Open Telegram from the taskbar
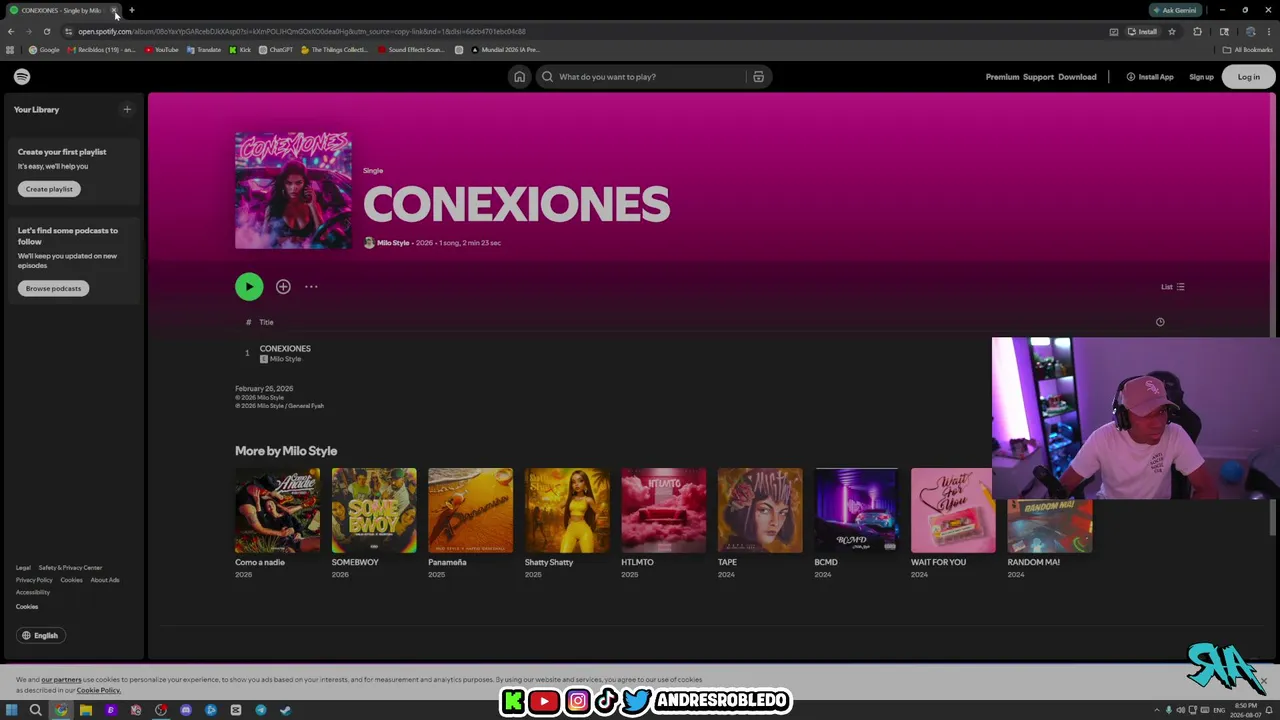 point(261,710)
